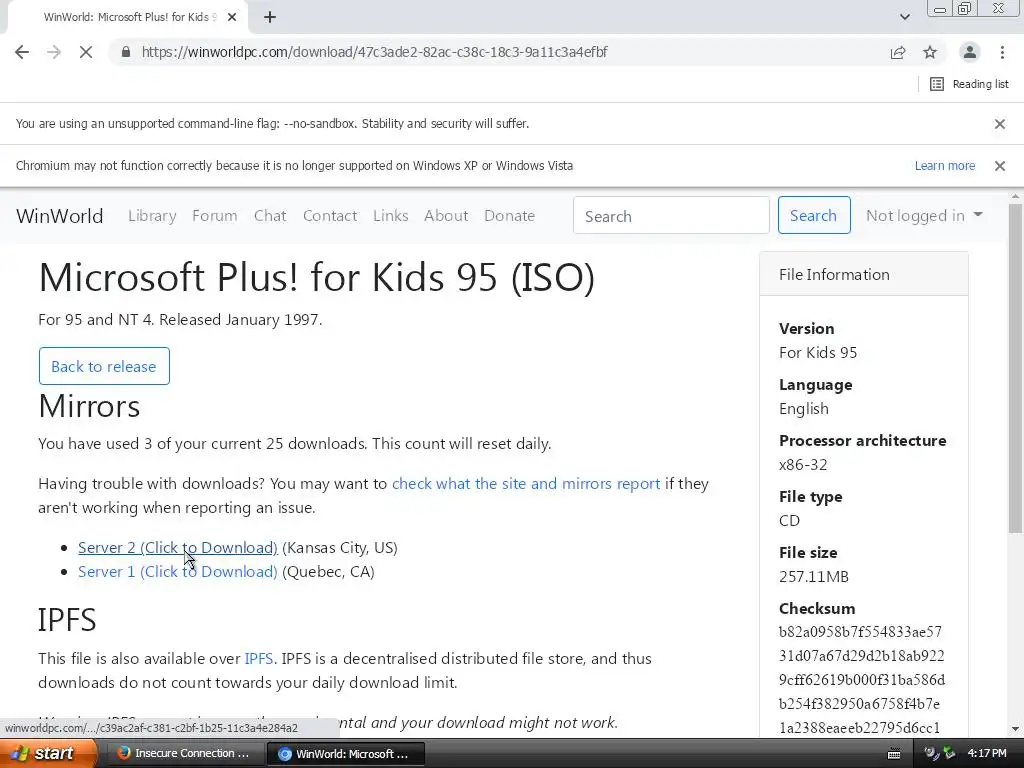
Task: Select the x86-32 architecture value
Action: click(803, 465)
